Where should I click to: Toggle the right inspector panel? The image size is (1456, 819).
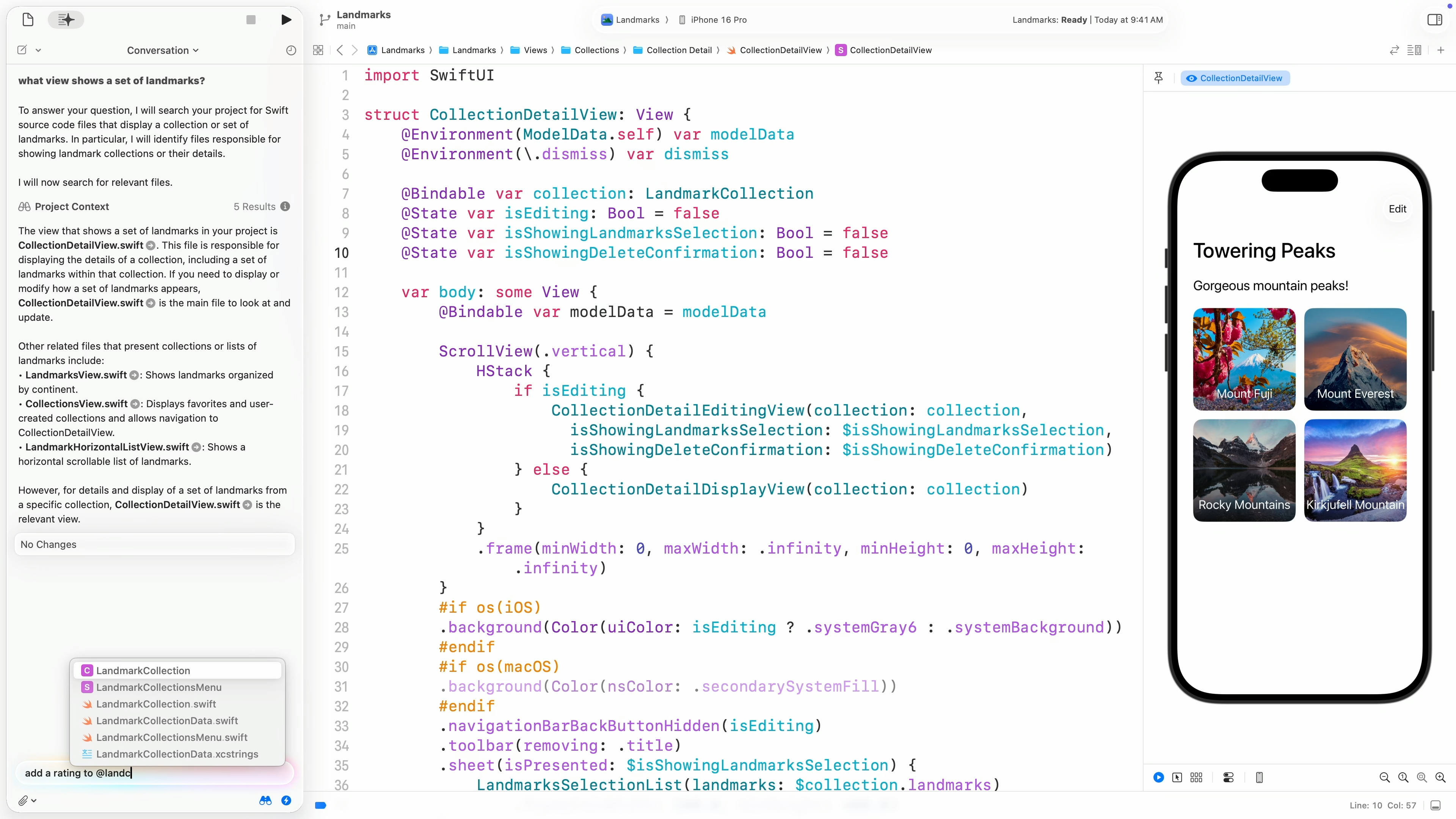(x=1434, y=20)
